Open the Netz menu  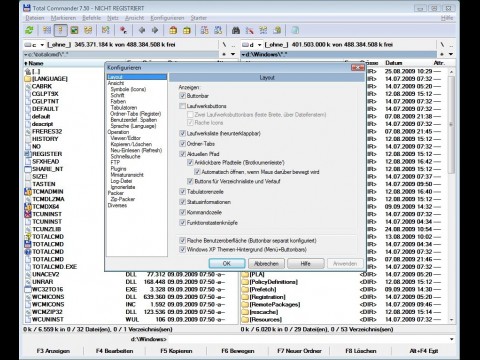pyautogui.click(x=113, y=18)
